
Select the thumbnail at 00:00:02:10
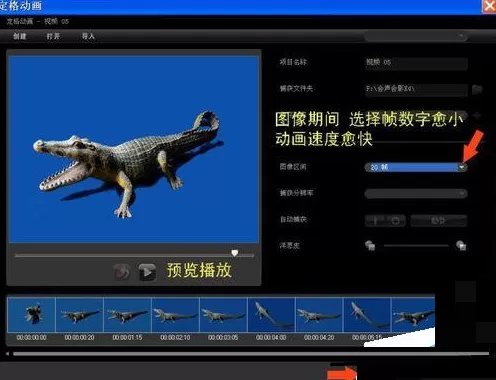(175, 315)
